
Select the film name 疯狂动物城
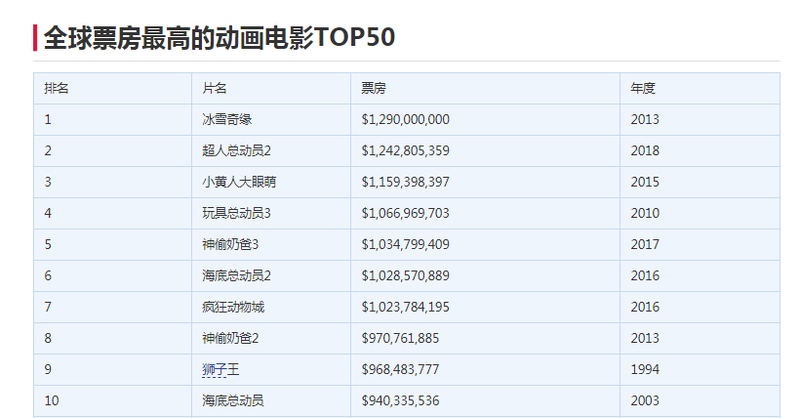tap(233, 307)
